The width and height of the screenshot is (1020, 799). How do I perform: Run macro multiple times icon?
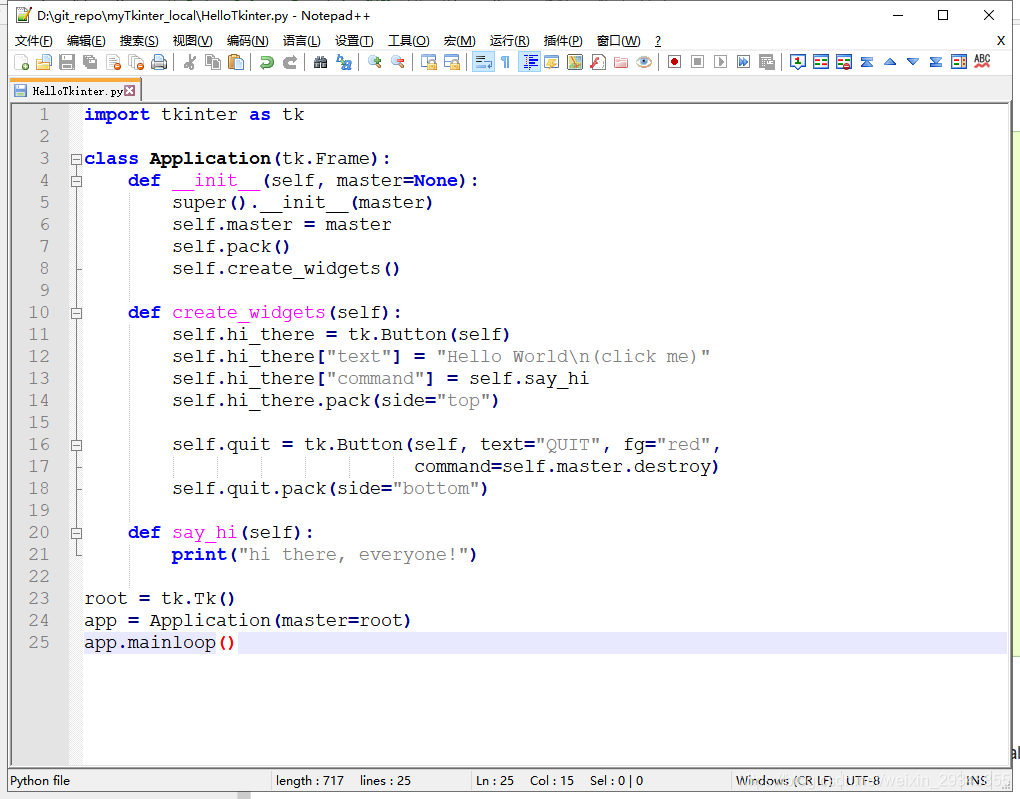click(x=744, y=62)
